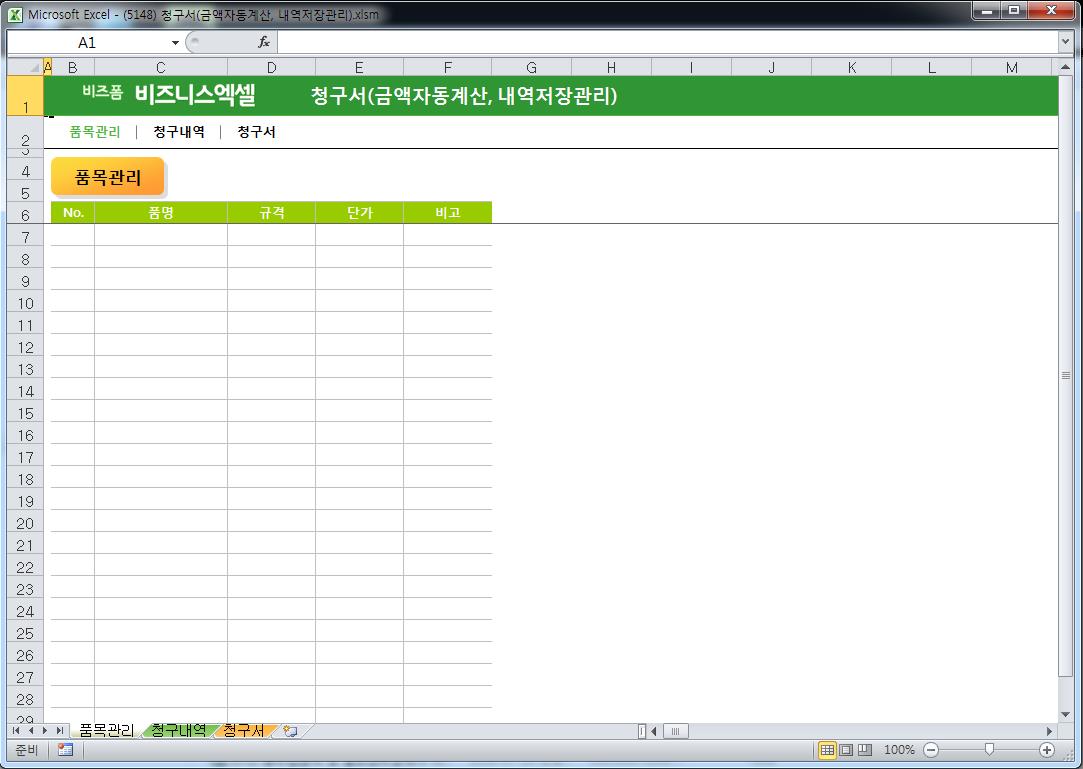The image size is (1083, 769).
Task: Switch to Normal view icon
Action: [x=827, y=750]
